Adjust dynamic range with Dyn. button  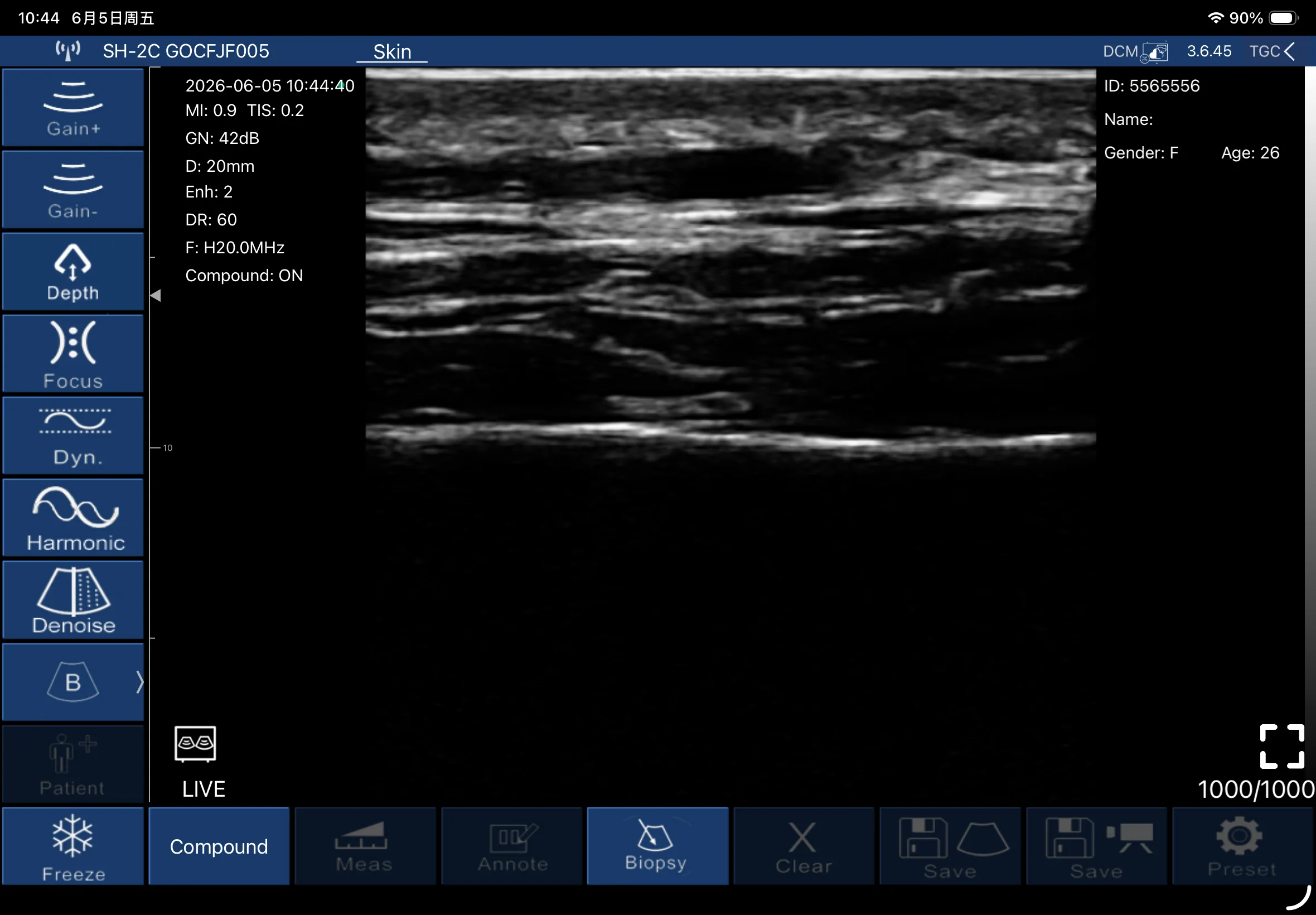tap(72, 436)
